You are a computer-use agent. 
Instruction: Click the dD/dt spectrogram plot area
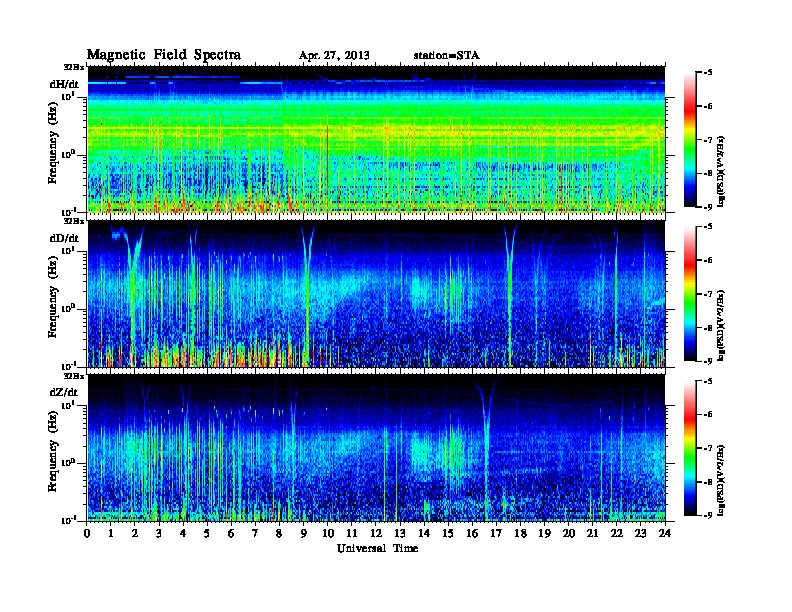(x=376, y=294)
